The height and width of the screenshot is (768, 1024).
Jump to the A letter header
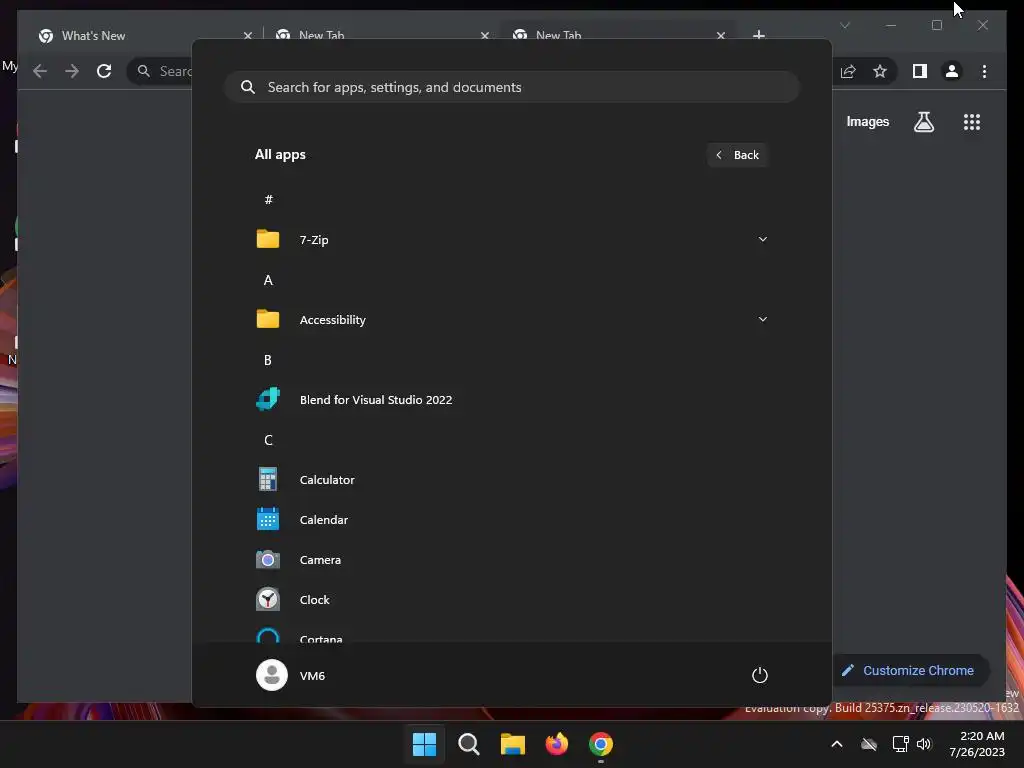(x=268, y=280)
